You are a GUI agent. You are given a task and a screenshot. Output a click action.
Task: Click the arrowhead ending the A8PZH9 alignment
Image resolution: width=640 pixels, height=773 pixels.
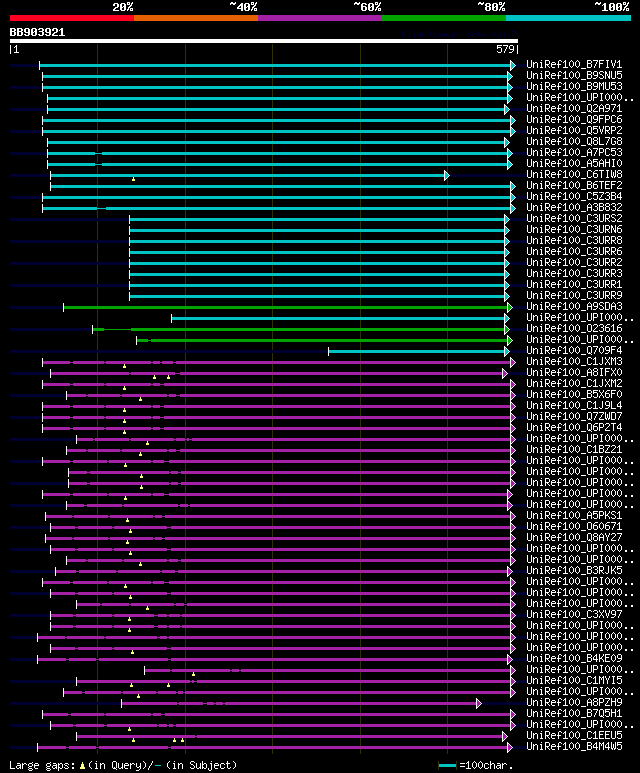click(x=479, y=703)
